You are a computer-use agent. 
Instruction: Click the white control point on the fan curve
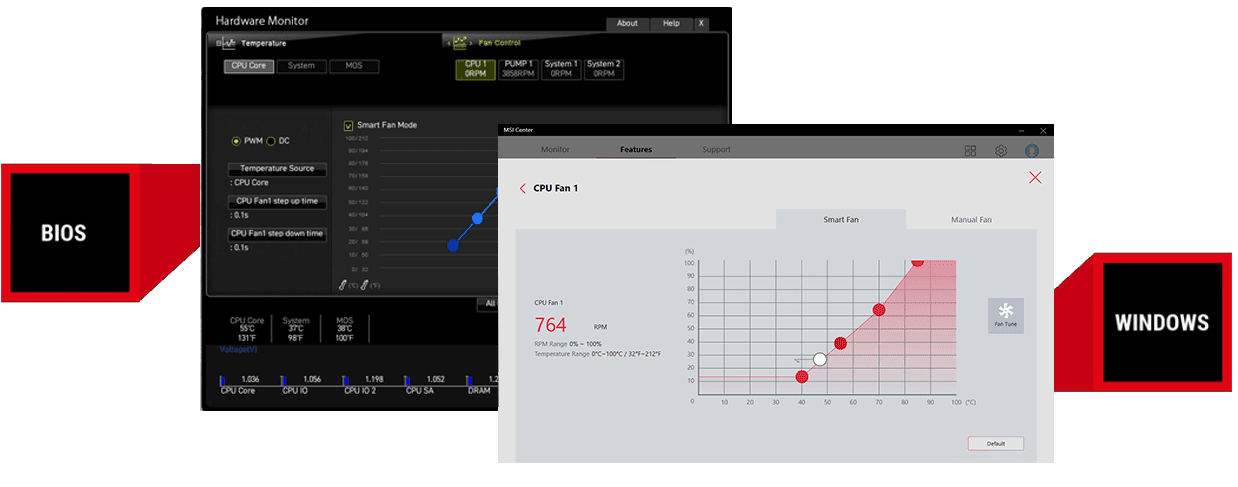coord(820,359)
